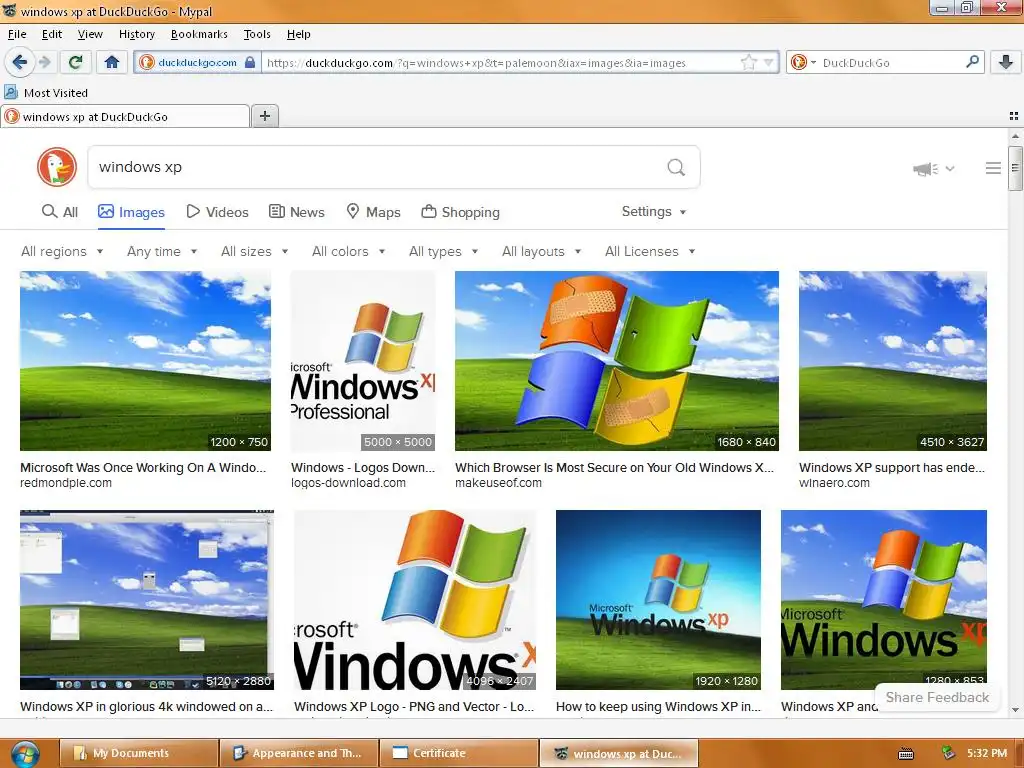Viewport: 1024px width, 768px height.
Task: Click the Forward arrow button
Action: (x=45, y=62)
